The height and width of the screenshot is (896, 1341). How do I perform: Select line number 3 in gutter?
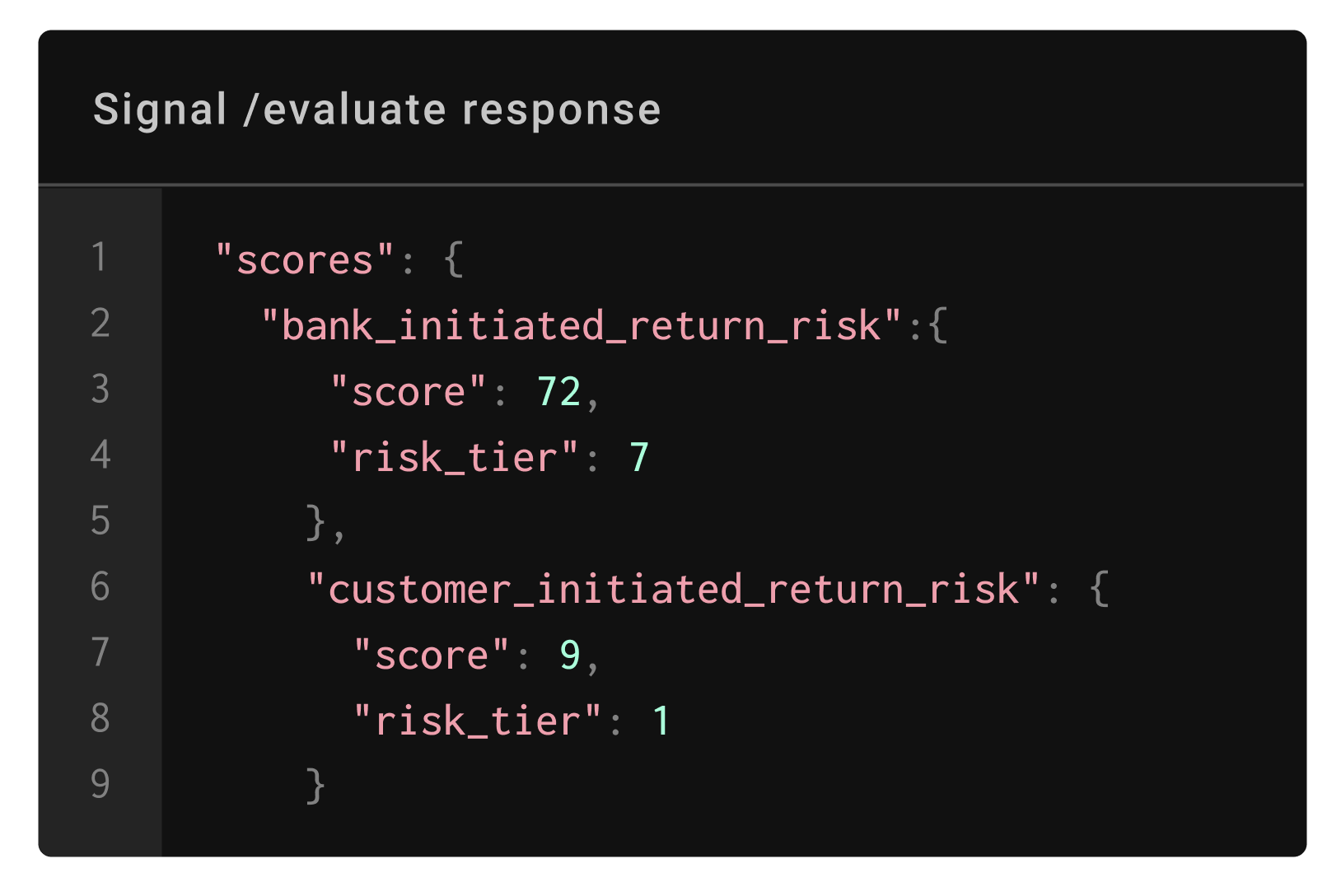pyautogui.click(x=100, y=389)
